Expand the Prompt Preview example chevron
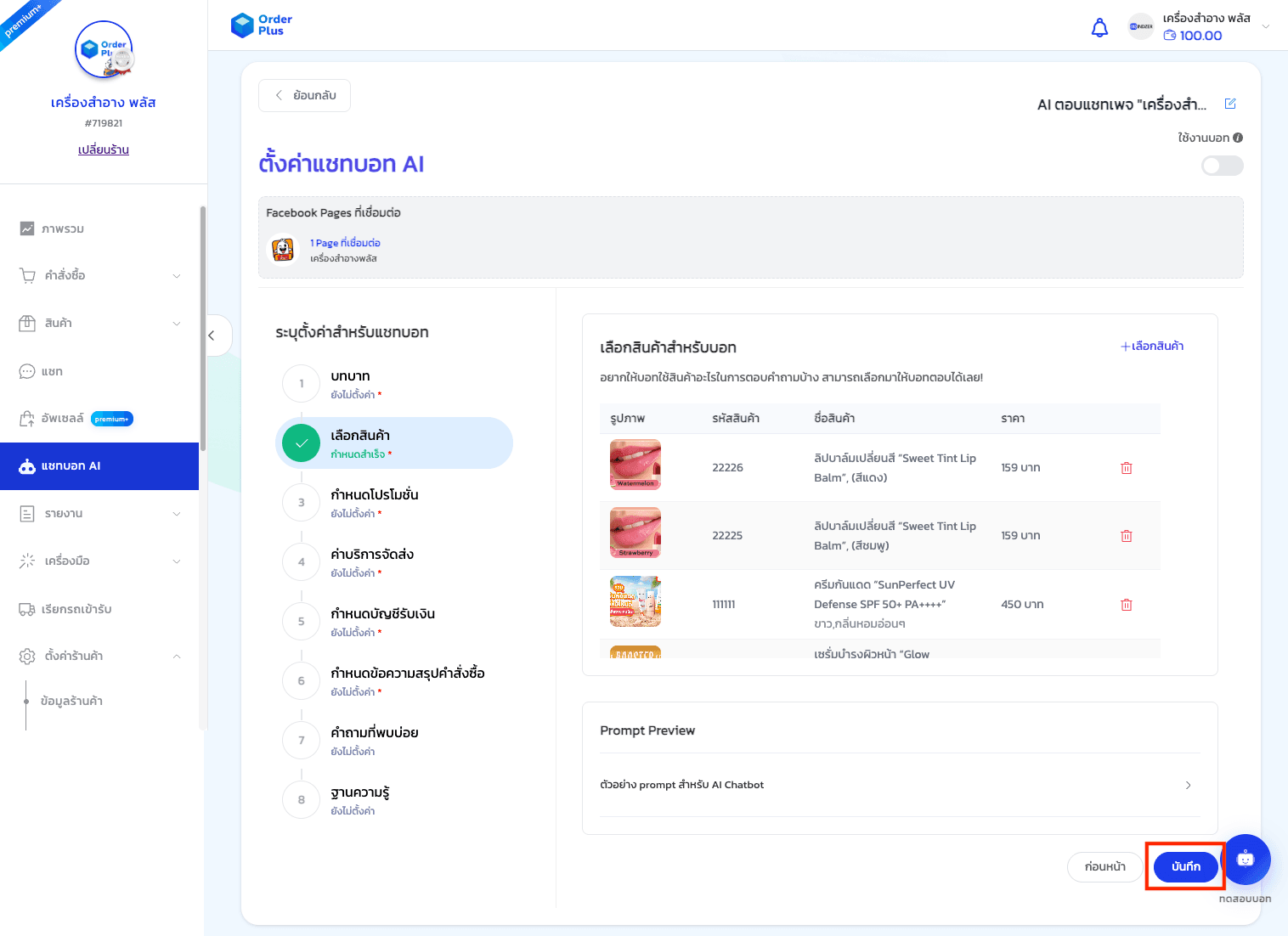Viewport: 1288px width, 936px height. point(1188,785)
